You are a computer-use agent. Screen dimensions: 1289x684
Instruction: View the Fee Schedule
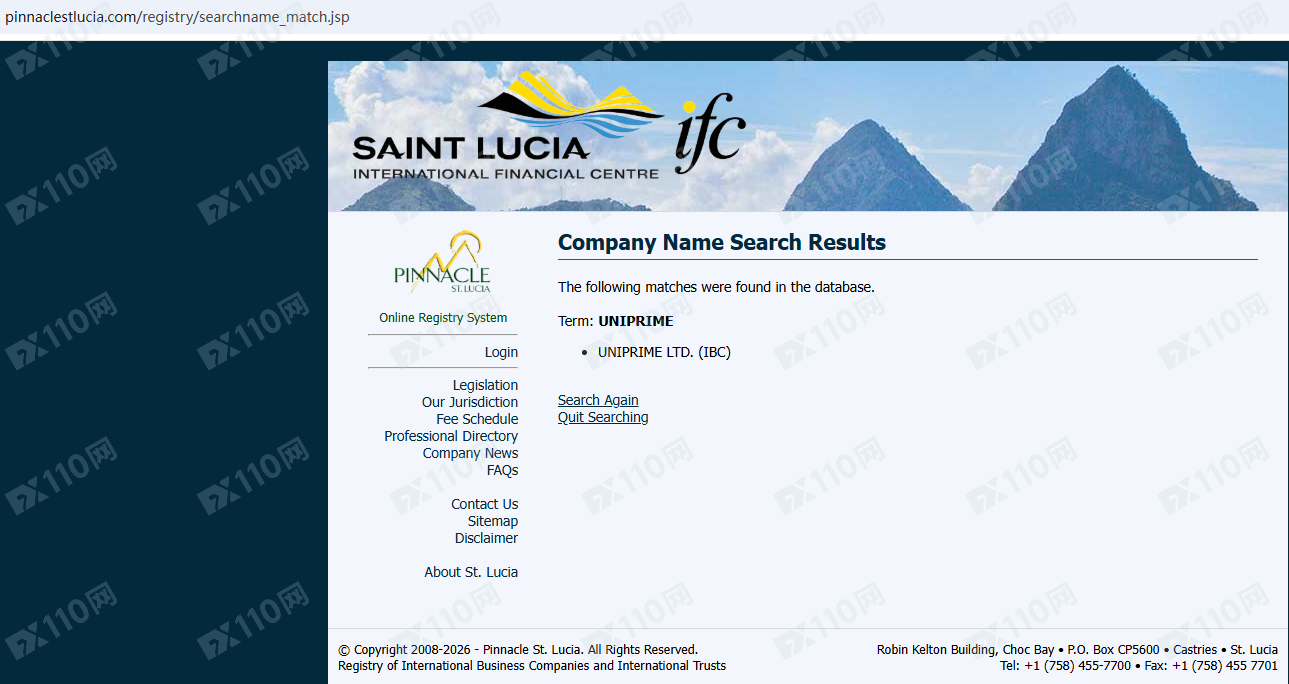[x=477, y=419]
